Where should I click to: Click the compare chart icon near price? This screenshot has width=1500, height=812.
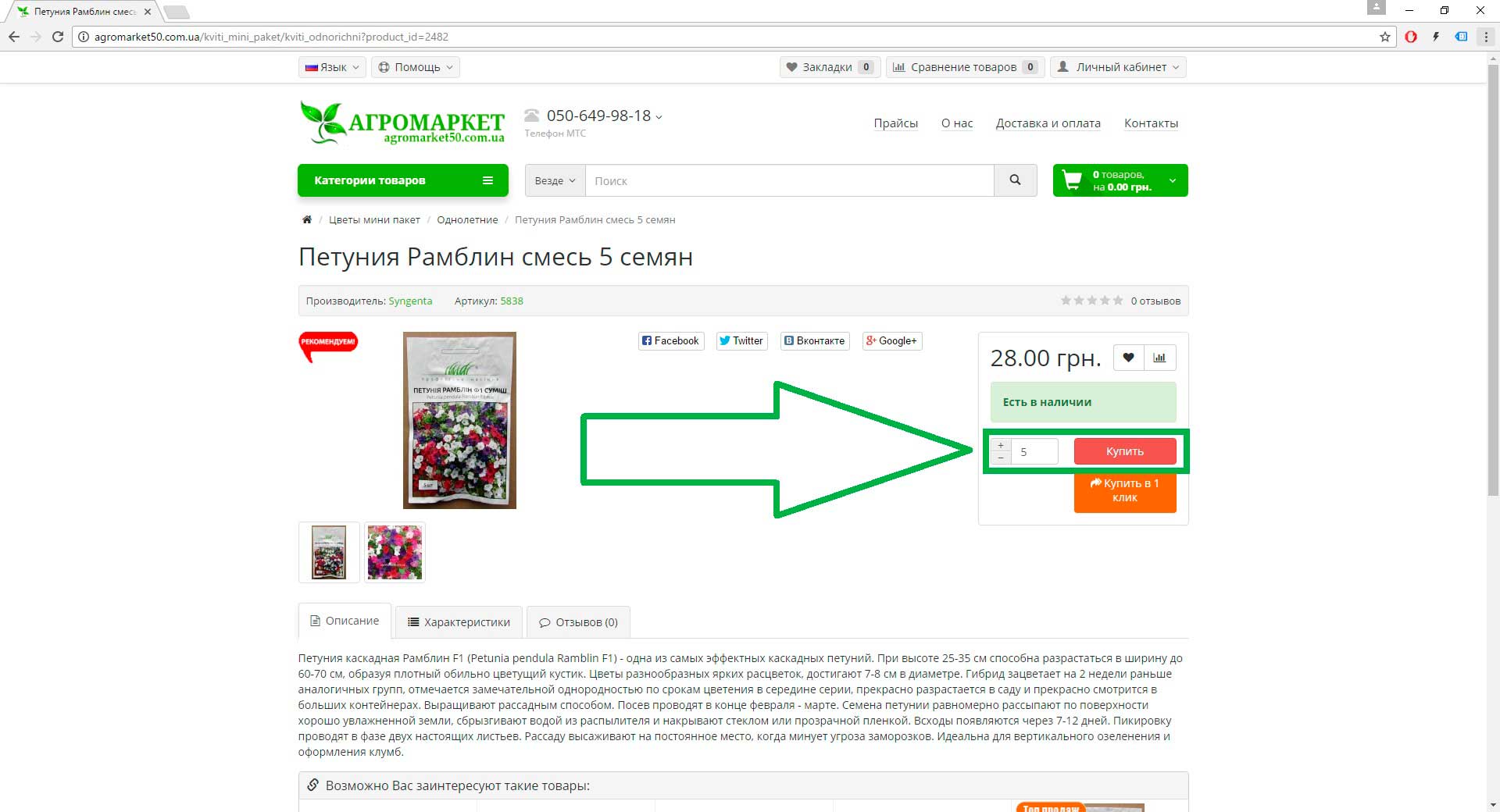click(1159, 358)
